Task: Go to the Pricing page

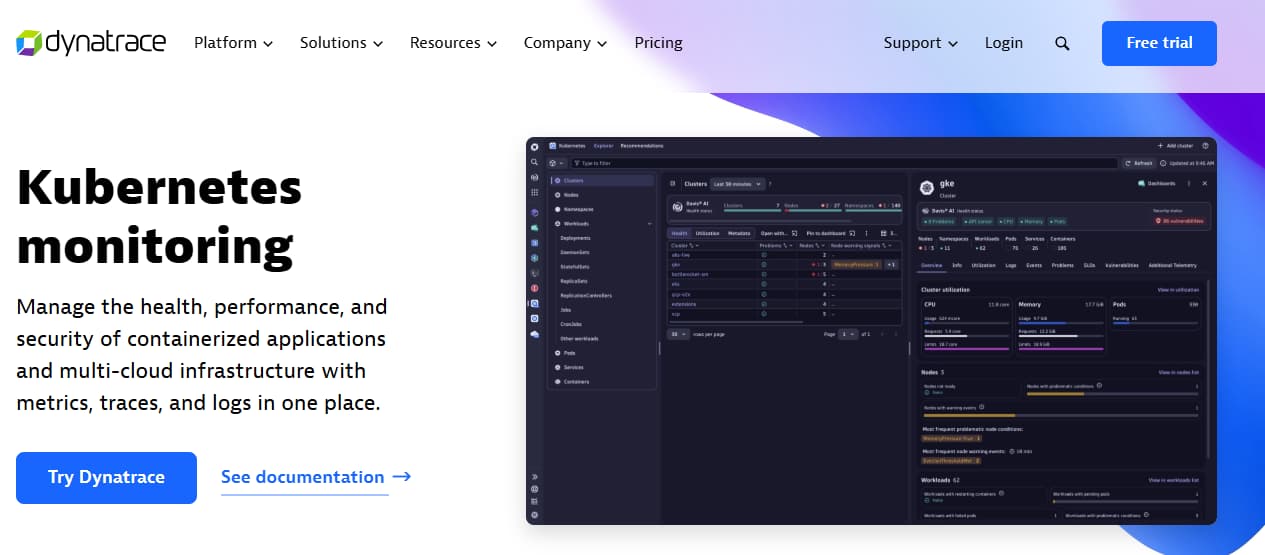Action: 658,43
